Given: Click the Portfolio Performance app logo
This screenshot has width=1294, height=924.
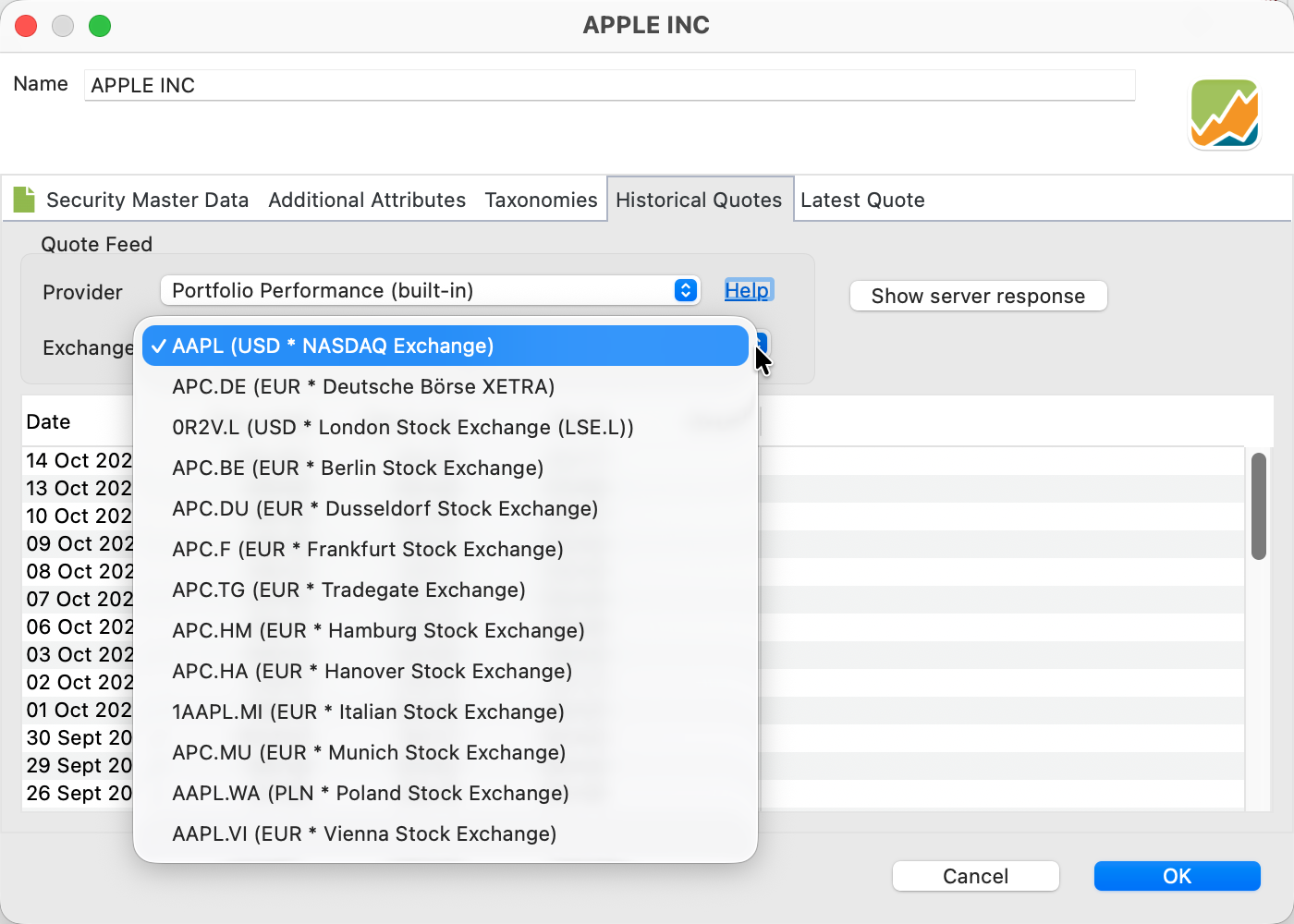Looking at the screenshot, I should coord(1224,114).
